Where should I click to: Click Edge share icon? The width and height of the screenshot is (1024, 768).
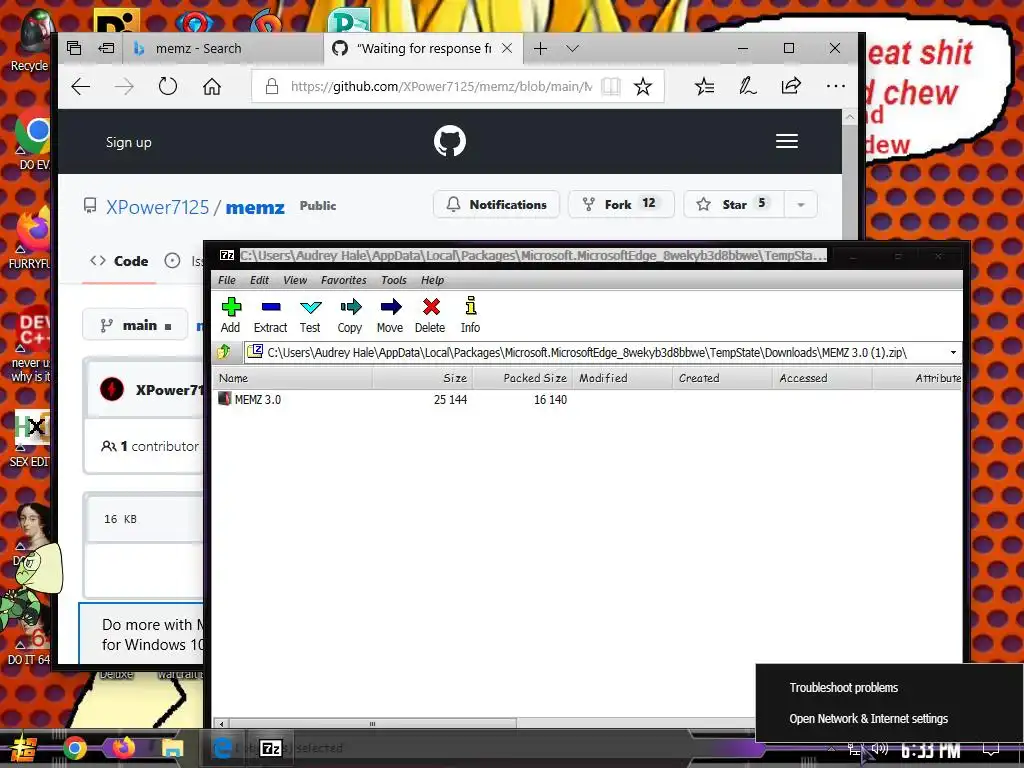791,86
